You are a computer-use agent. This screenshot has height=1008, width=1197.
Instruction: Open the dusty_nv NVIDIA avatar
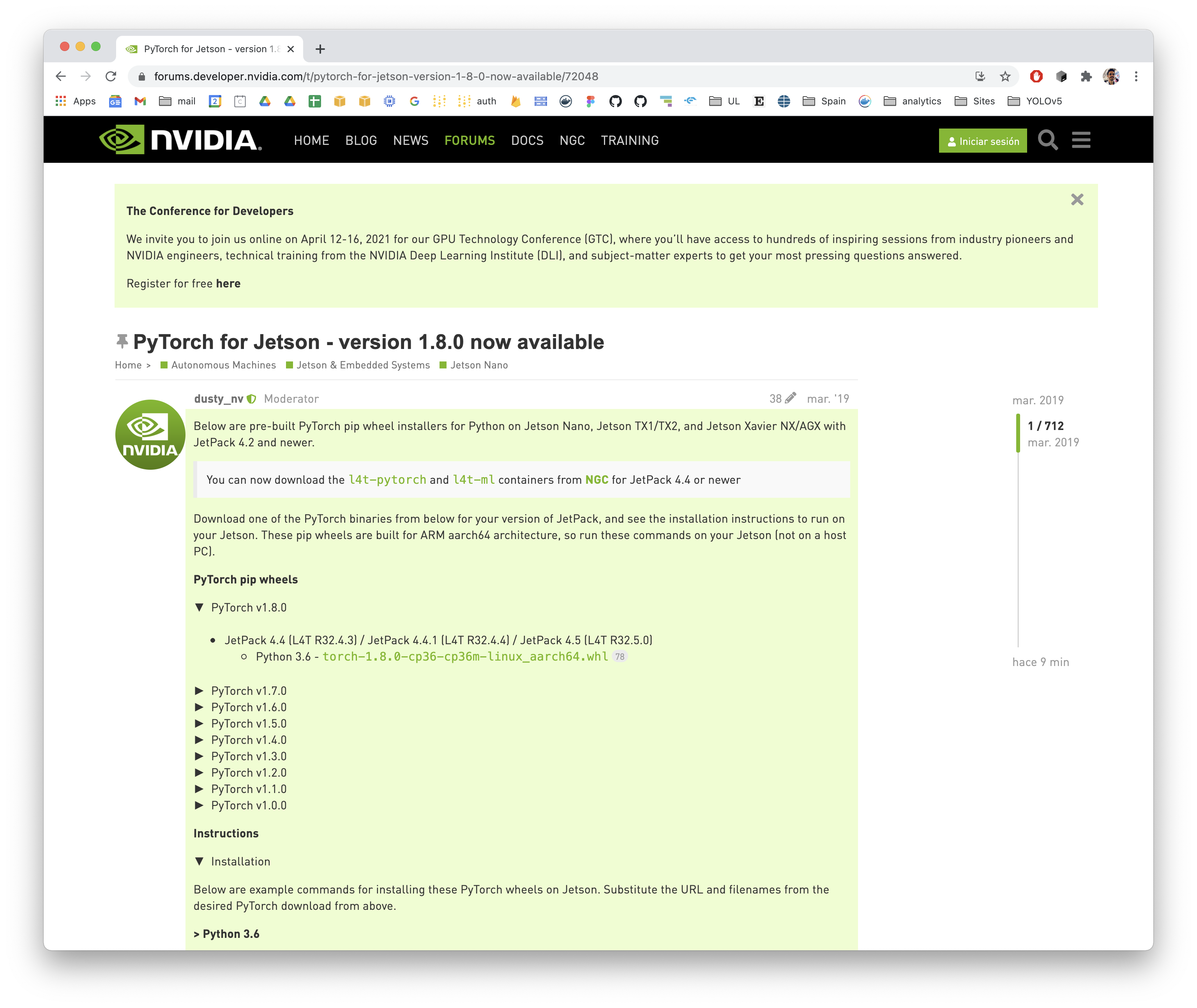(x=150, y=434)
